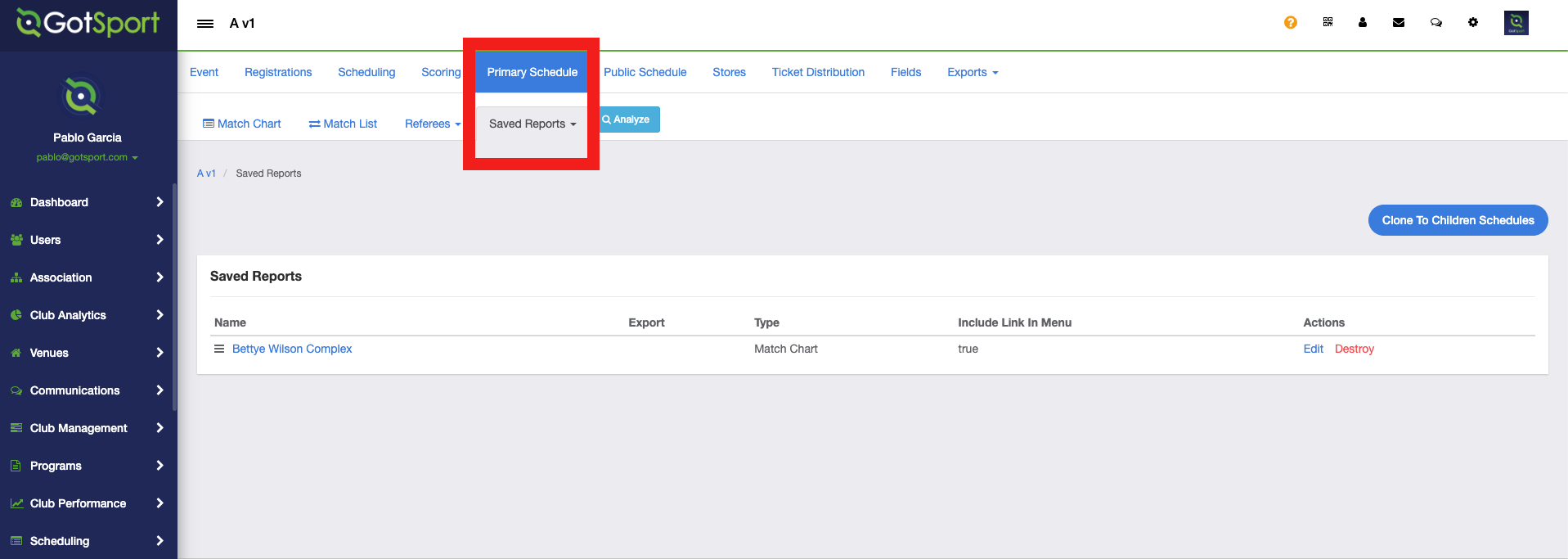Toggle the hamburger sidebar menu icon
Viewport: 1568px width, 559px height.
[205, 24]
